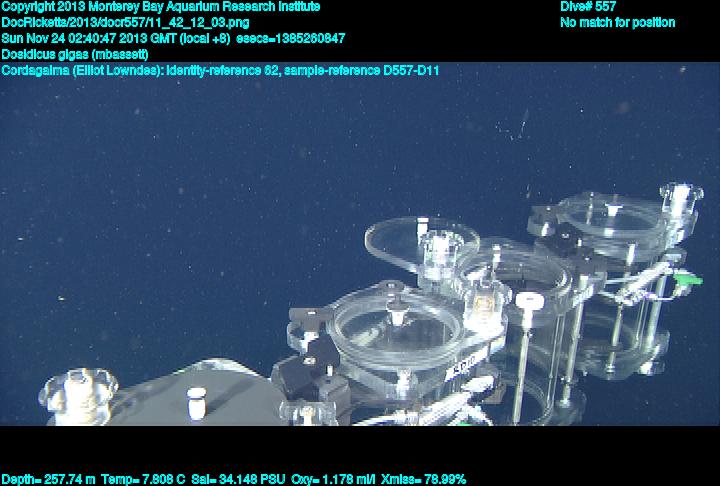Click the Dosidicus gigas (mbassett) annotation
The height and width of the screenshot is (486, 720).
[75, 55]
